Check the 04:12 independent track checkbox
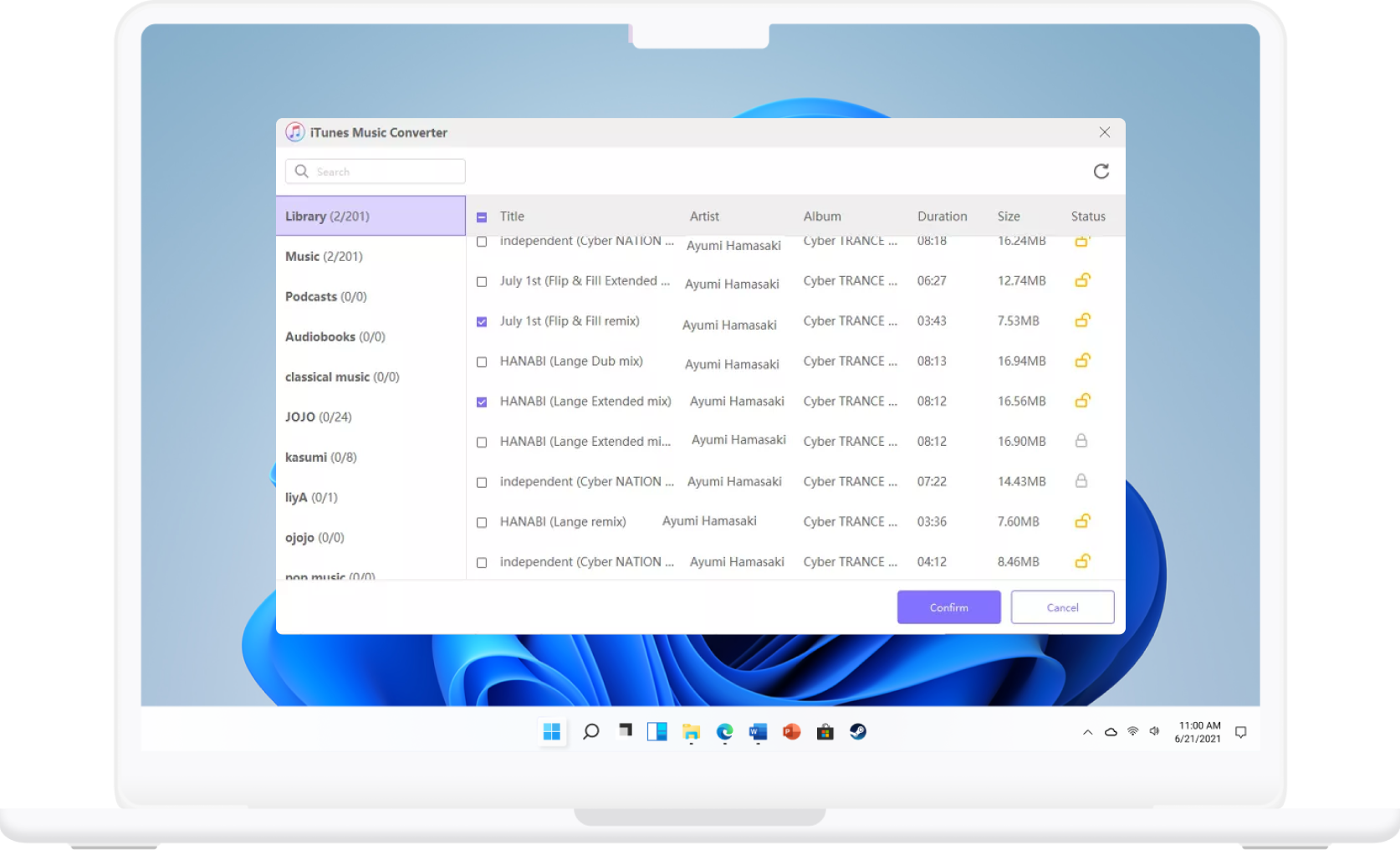This screenshot has width=1400, height=850. pos(482,563)
